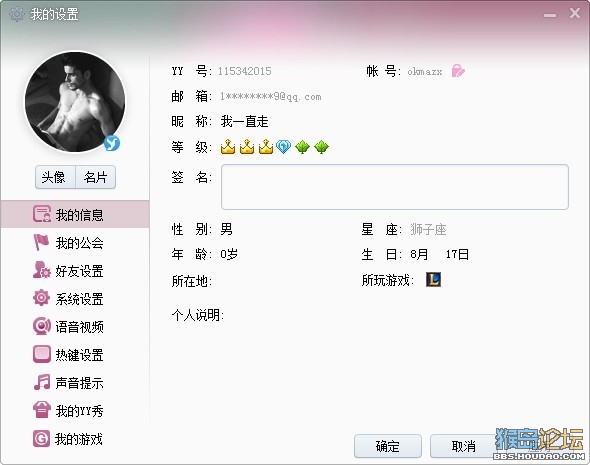Select 语音视频 settings
Screen dimensions: 590x465
click(75, 327)
